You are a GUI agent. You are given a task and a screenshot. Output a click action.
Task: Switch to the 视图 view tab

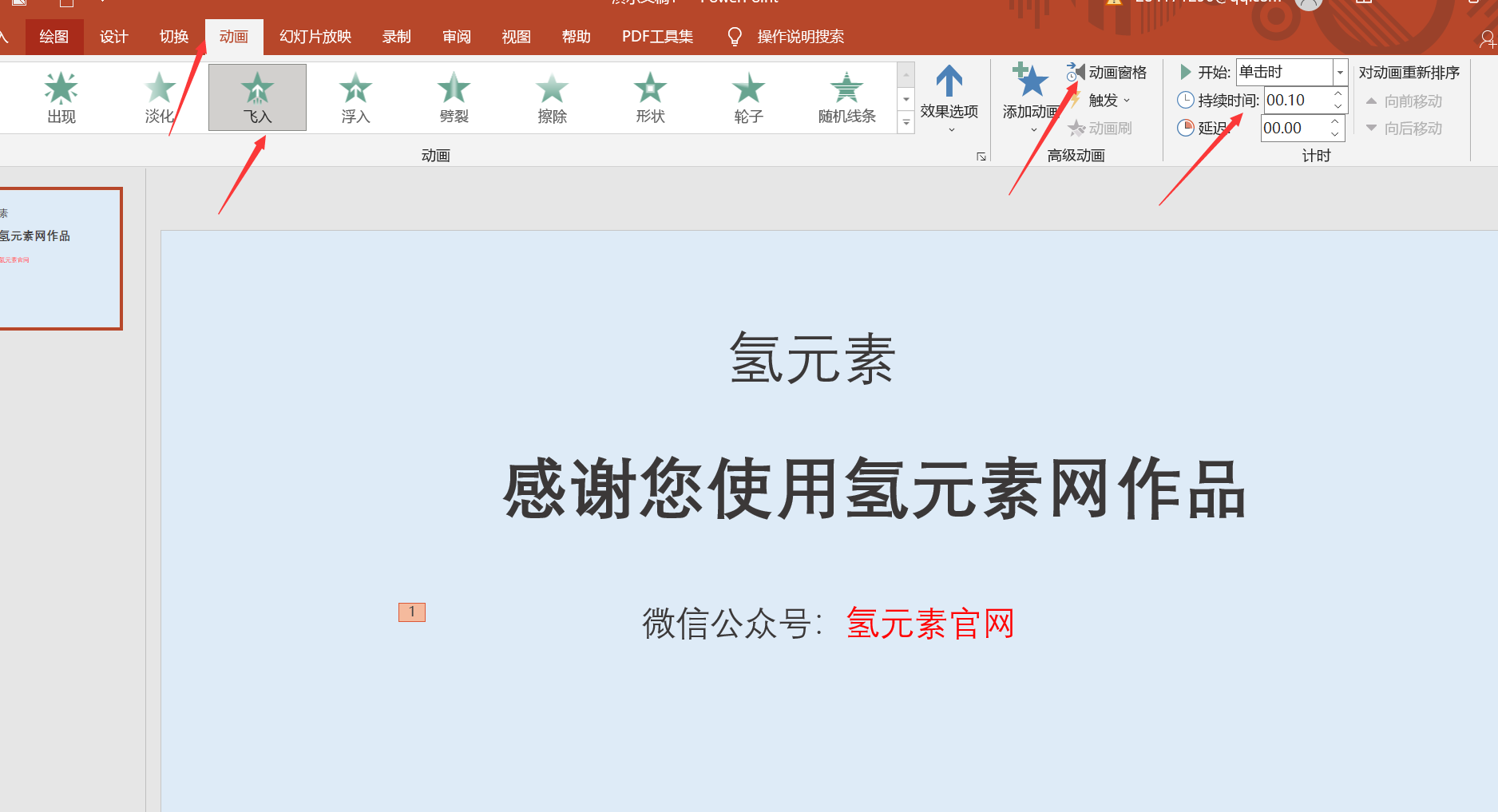[517, 37]
